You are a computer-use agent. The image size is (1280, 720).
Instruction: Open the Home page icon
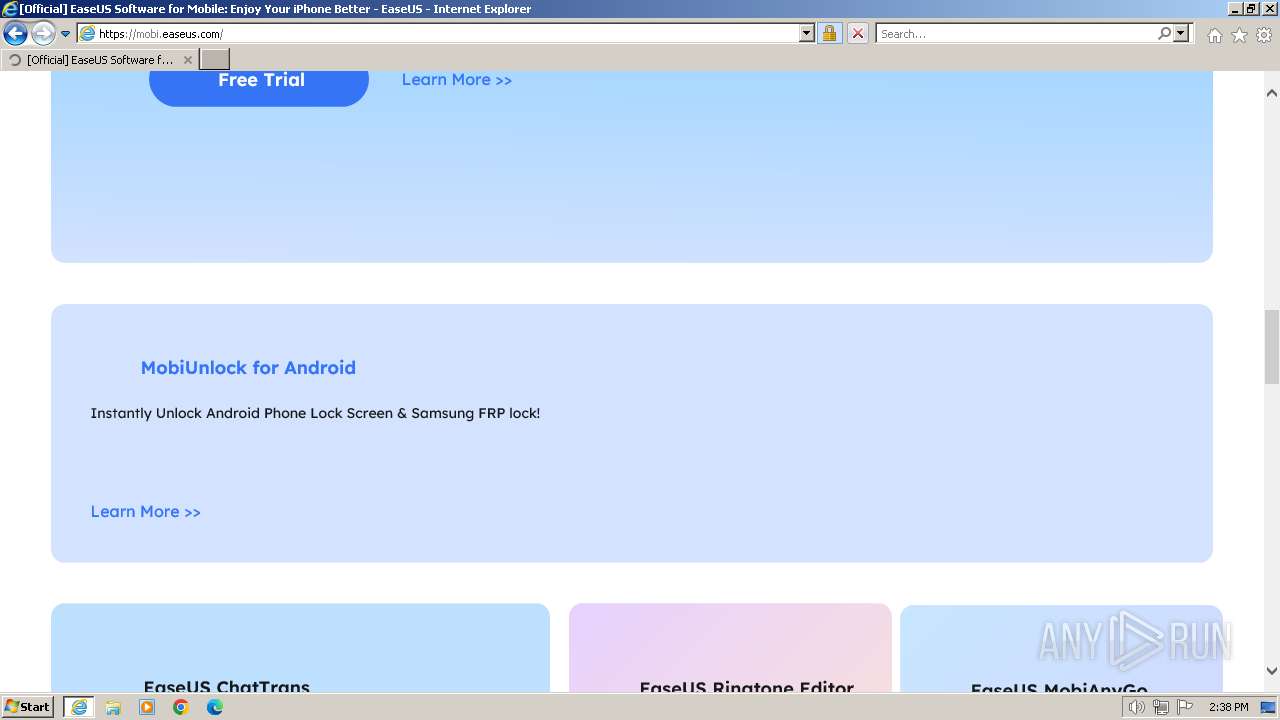click(1214, 35)
